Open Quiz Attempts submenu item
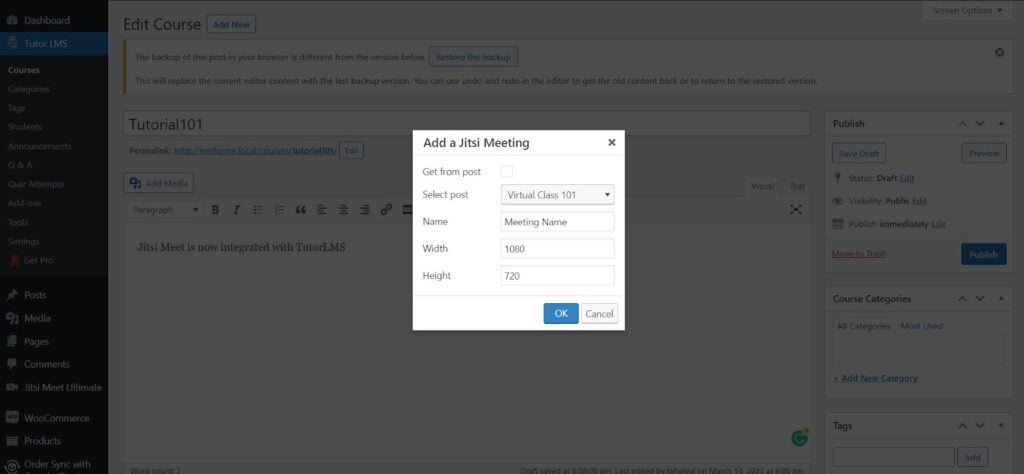The width and height of the screenshot is (1024, 474). point(36,184)
